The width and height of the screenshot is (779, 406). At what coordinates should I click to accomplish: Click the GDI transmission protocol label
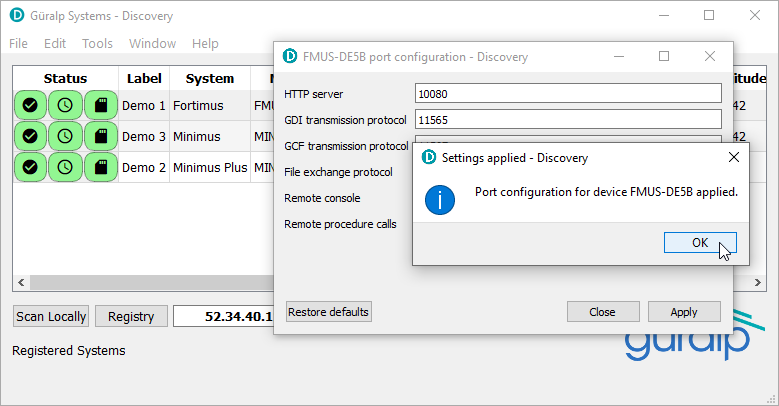[345, 120]
